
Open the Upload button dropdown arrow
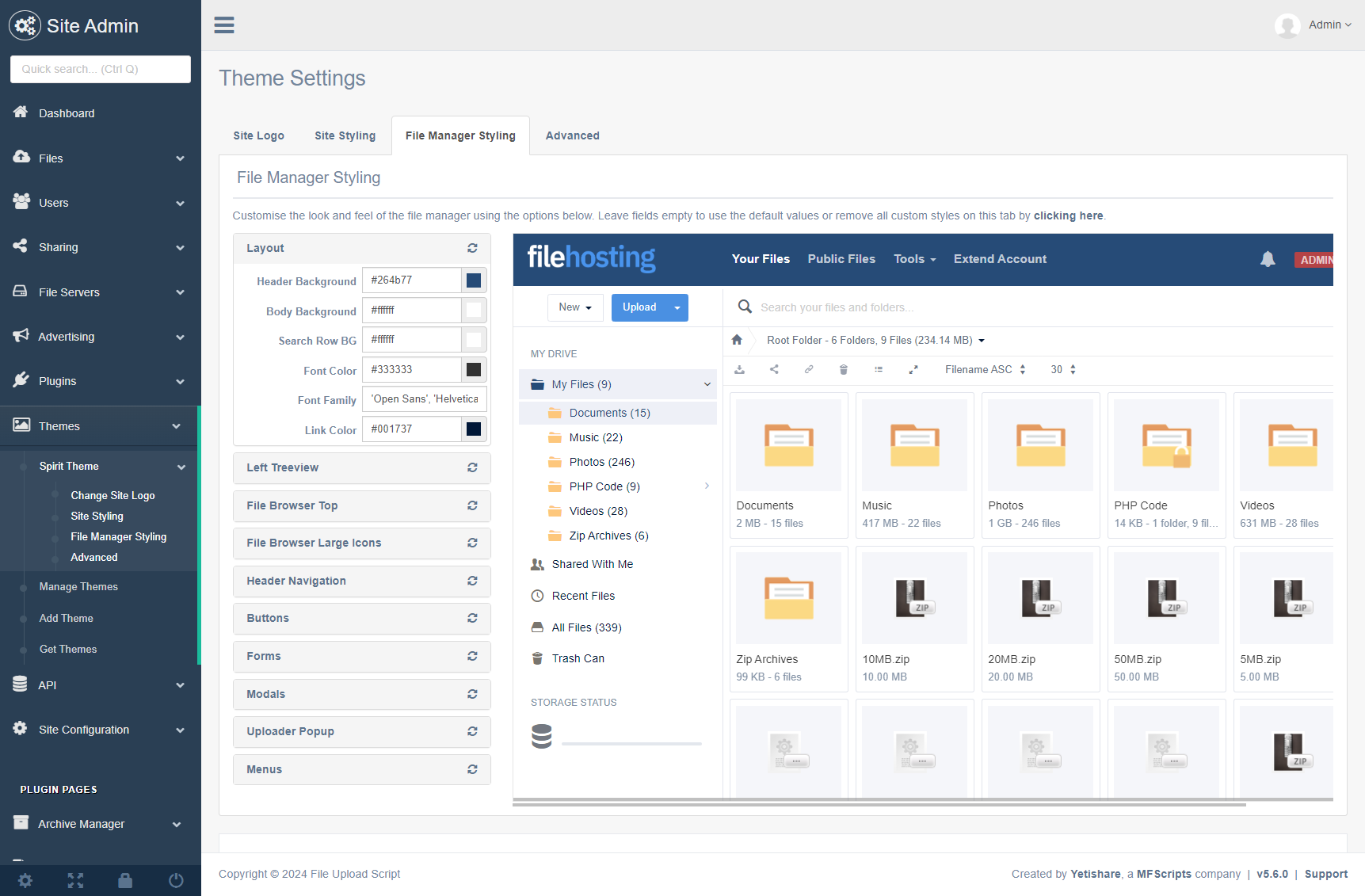click(x=677, y=308)
